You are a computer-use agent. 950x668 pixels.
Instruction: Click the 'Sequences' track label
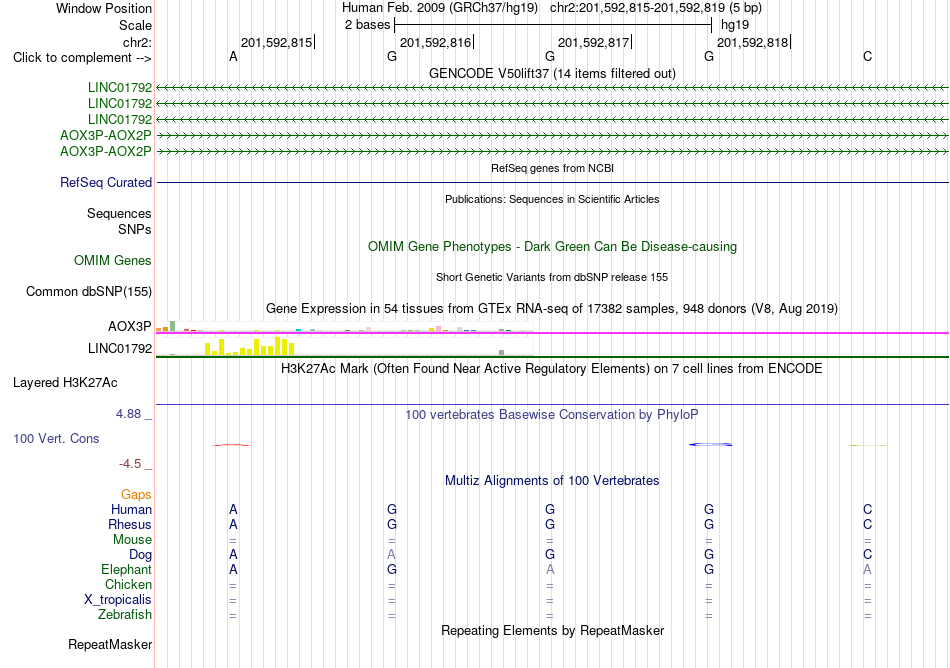point(119,213)
